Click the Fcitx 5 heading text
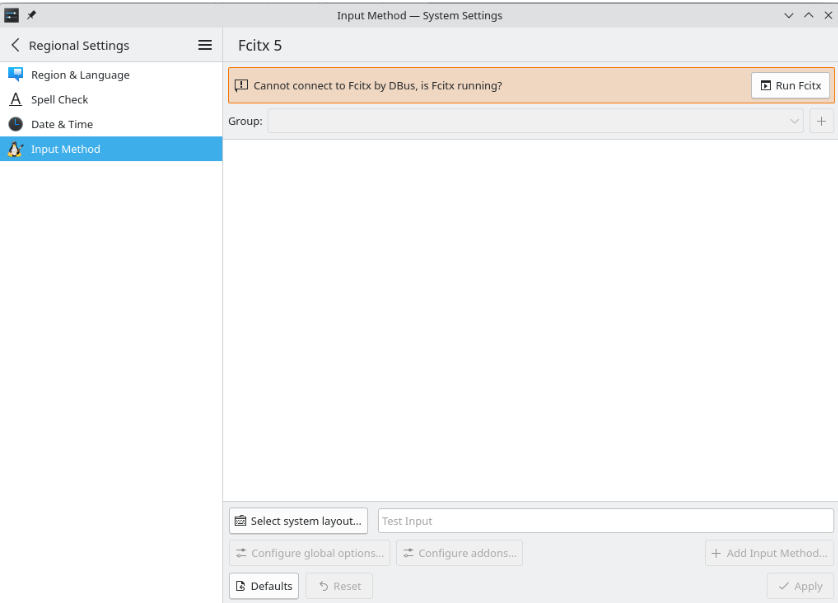Viewport: 838px width, 603px height. pos(260,45)
